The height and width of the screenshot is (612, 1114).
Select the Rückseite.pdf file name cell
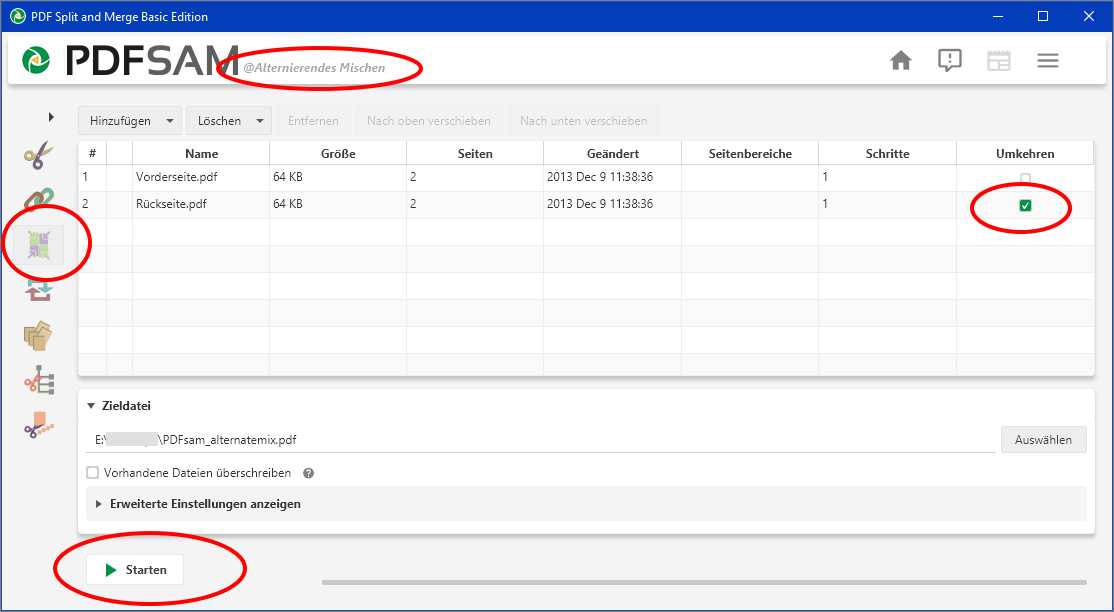pos(201,205)
